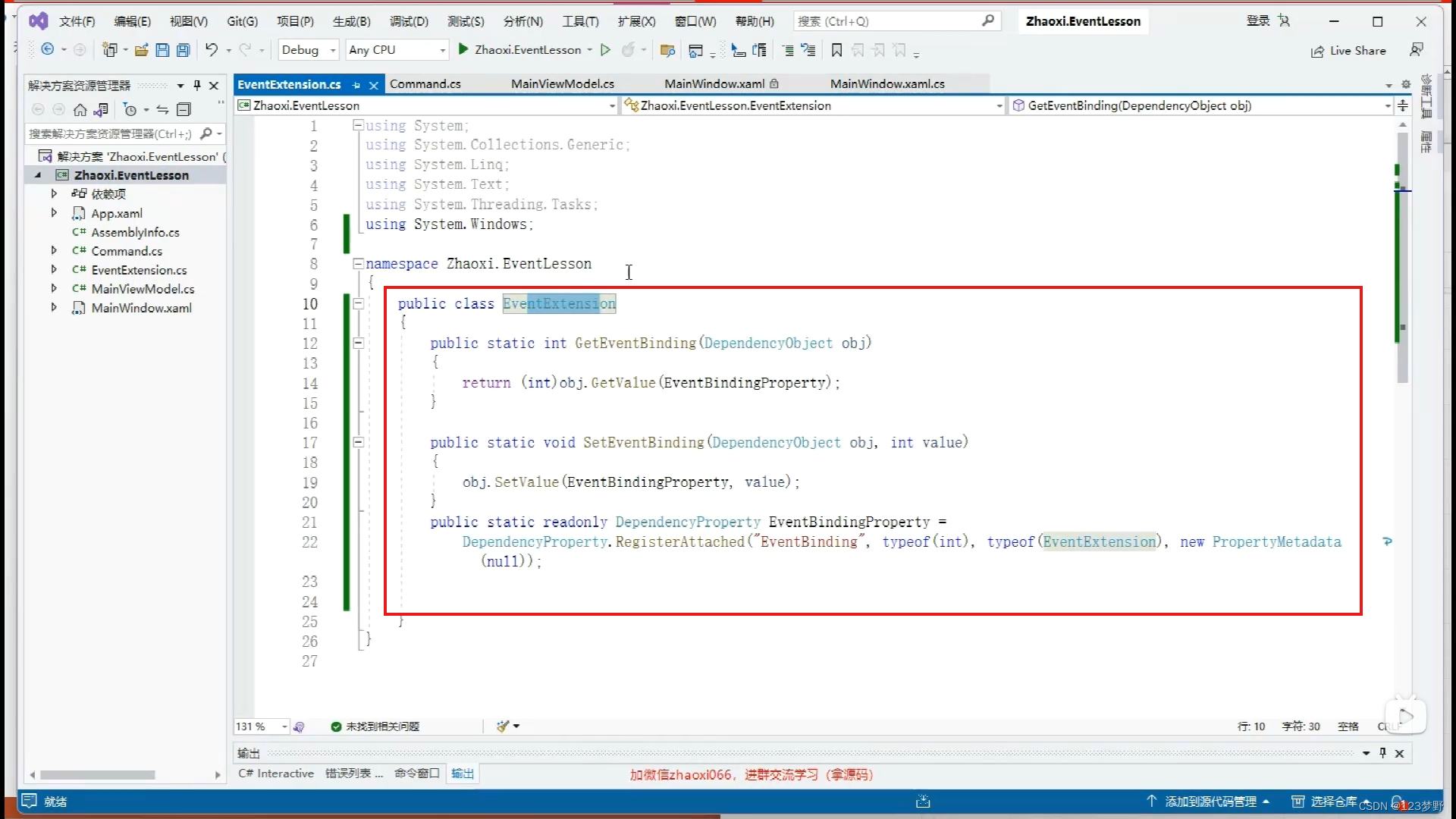Open the GetEventBinding member dropdown

(x=1201, y=105)
